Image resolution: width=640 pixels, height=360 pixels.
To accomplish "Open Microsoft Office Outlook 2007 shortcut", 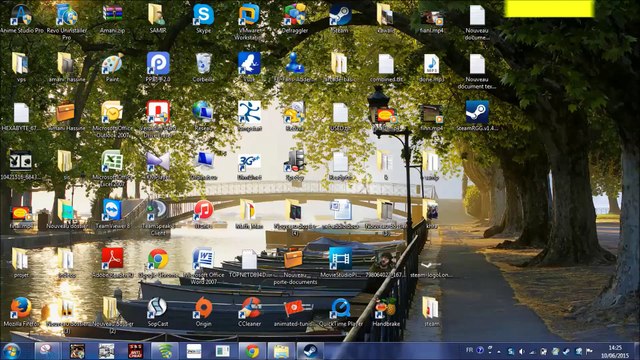I will point(112,119).
